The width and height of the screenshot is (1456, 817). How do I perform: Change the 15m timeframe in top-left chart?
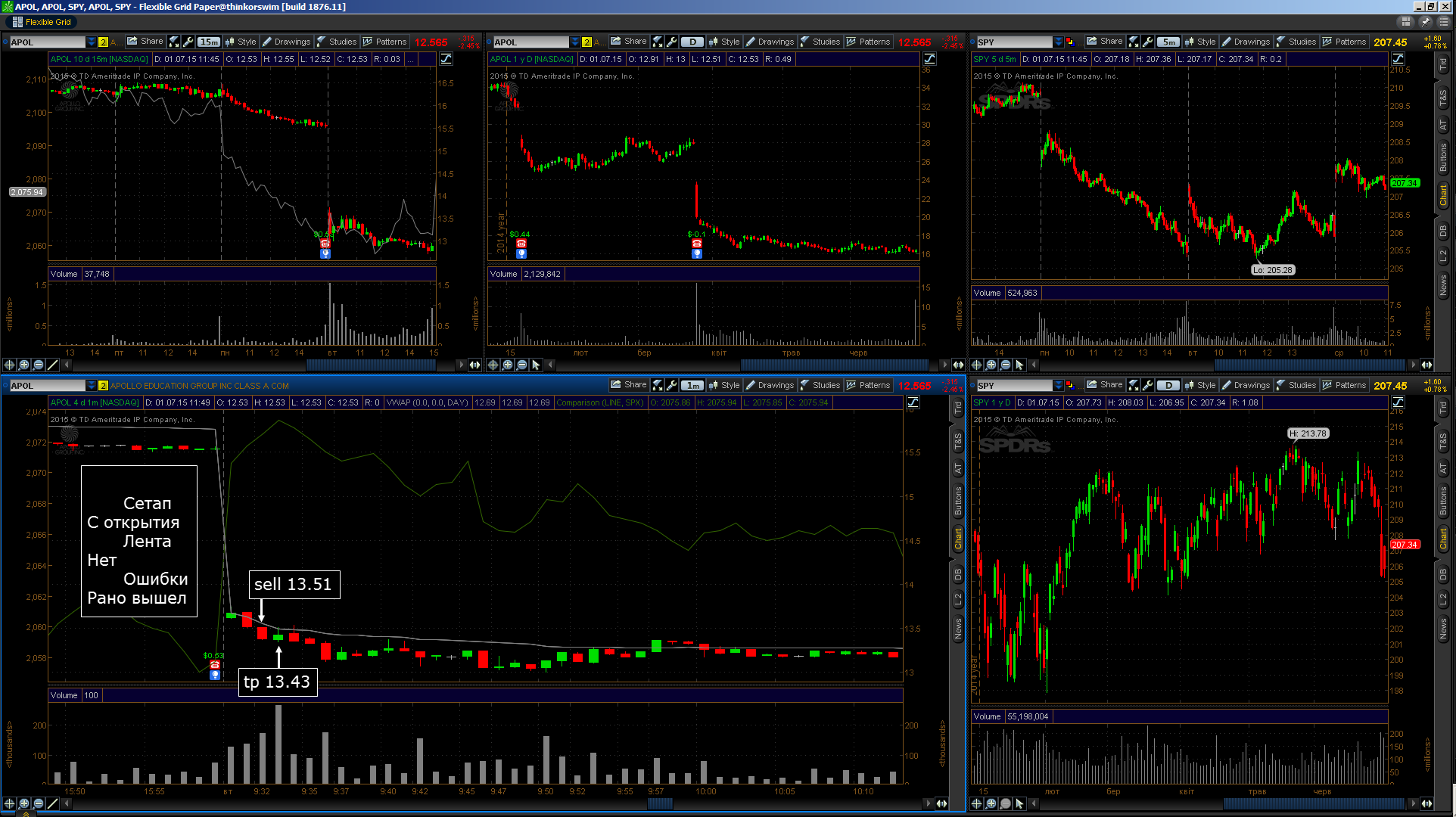(x=209, y=42)
